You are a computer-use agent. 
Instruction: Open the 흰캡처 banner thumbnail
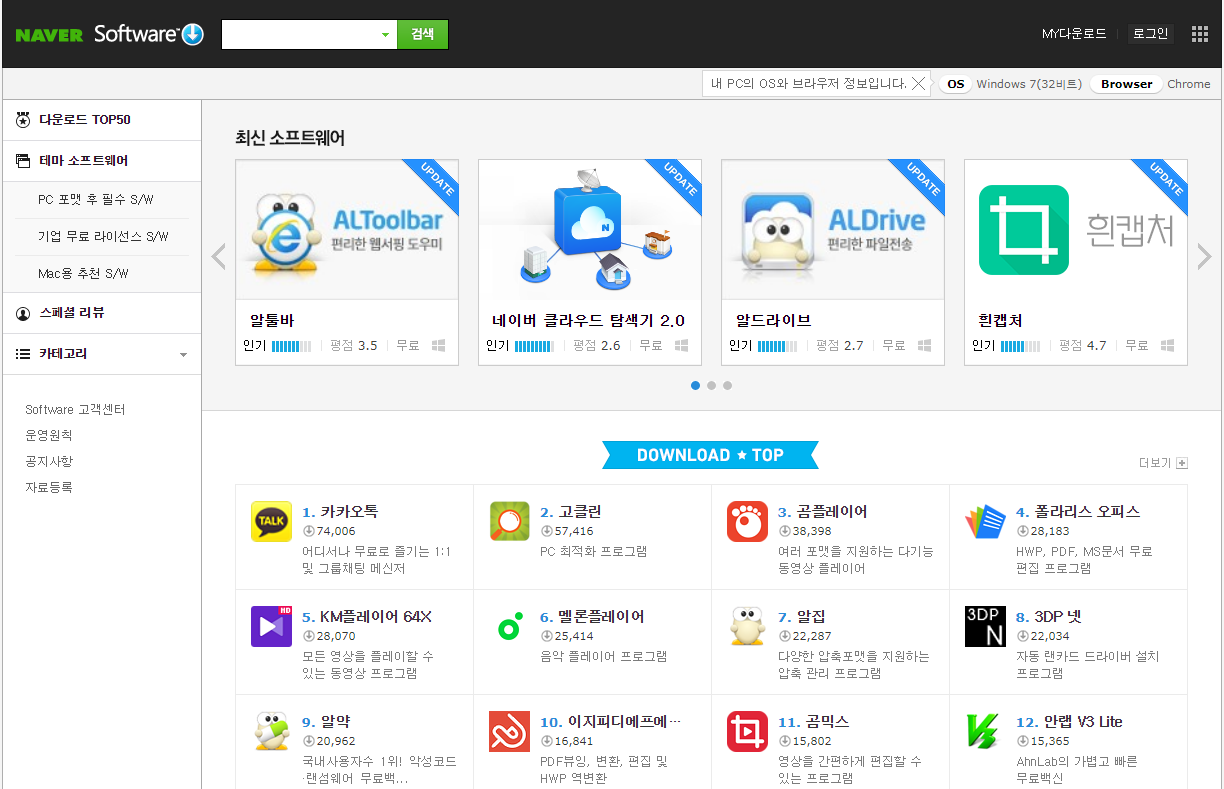(1076, 229)
